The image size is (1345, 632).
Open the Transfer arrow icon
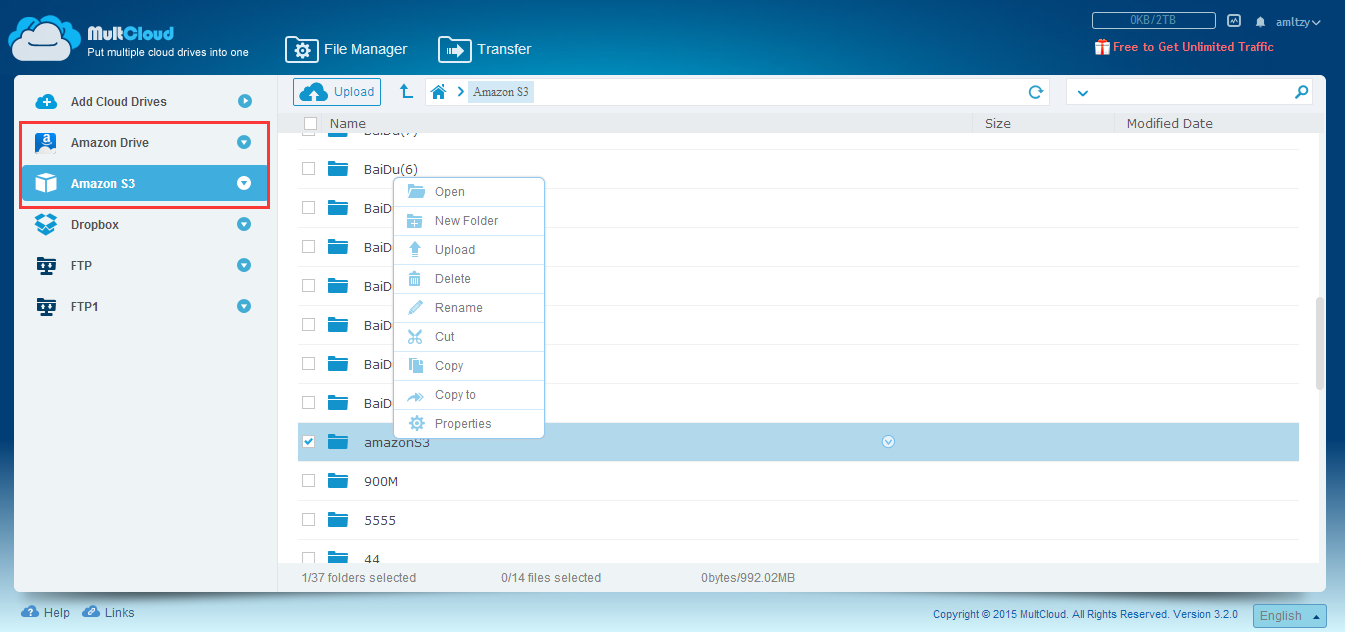(454, 49)
